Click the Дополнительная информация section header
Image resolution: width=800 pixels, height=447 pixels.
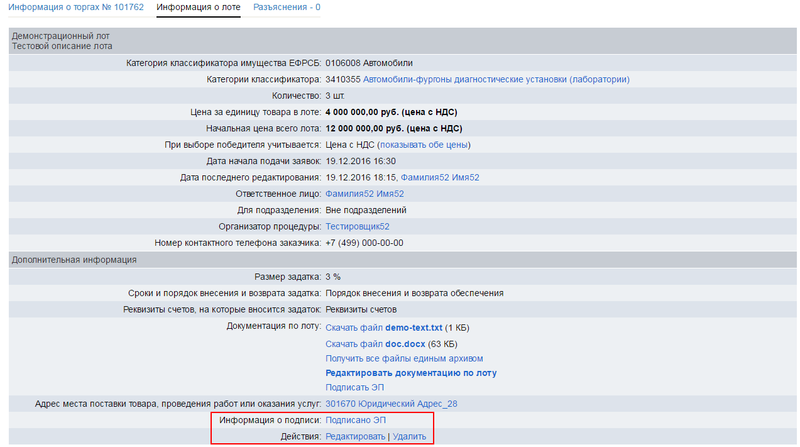pos(74,260)
